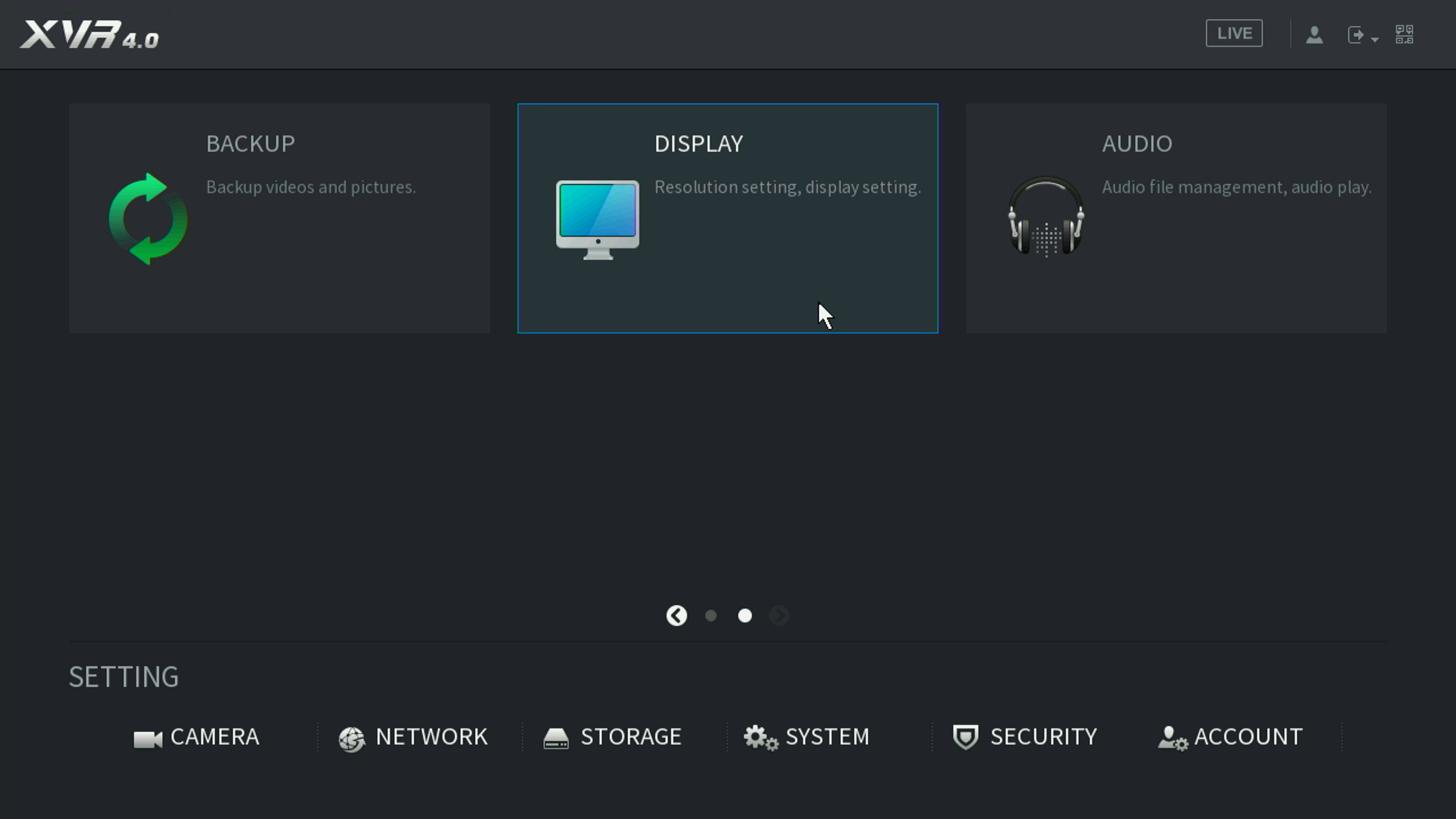Click the Display monitor icon
Image resolution: width=1456 pixels, height=819 pixels.
pos(597,219)
